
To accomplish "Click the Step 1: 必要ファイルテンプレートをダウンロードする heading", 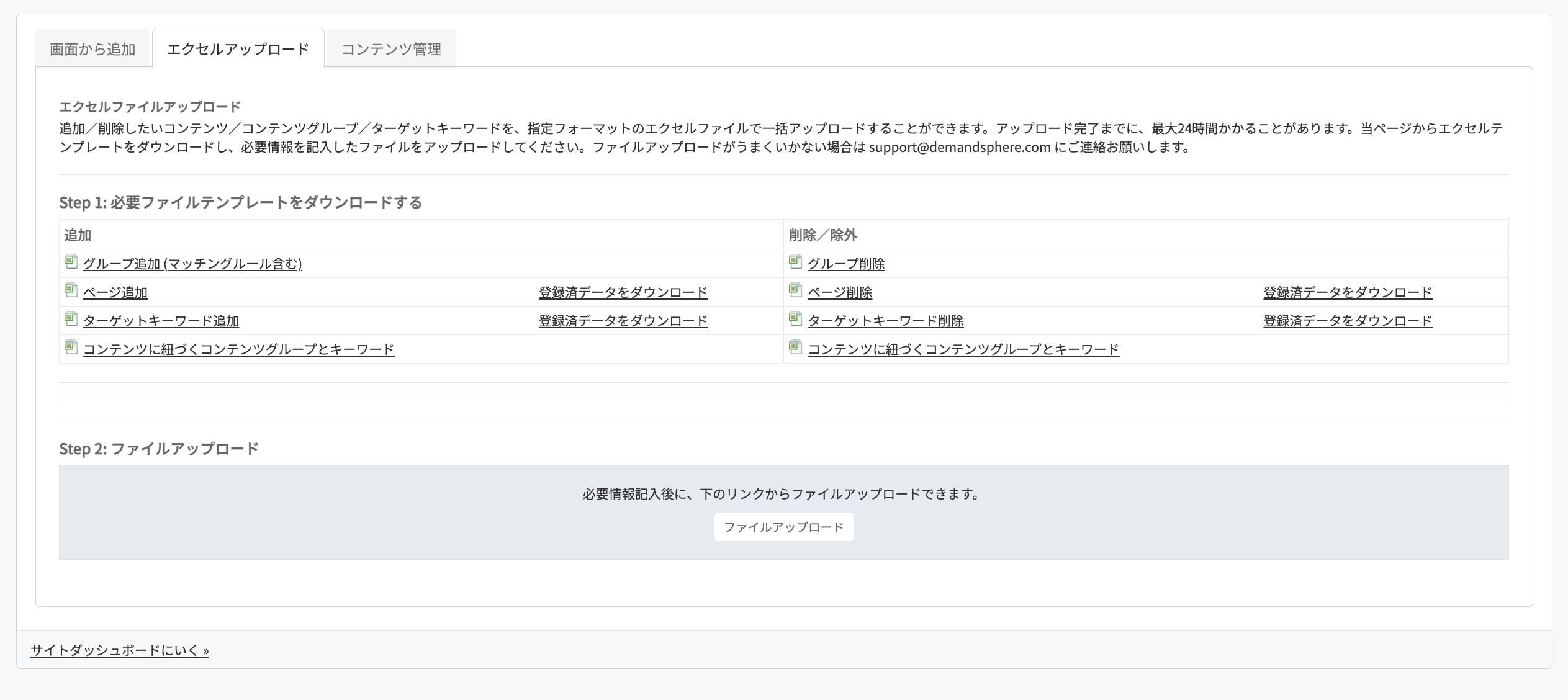I will [241, 202].
